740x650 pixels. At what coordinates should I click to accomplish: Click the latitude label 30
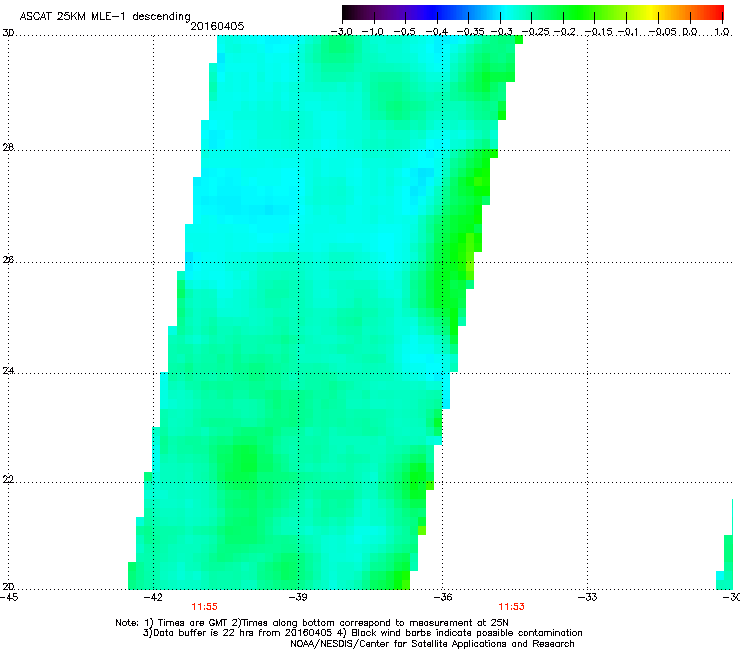8,33
